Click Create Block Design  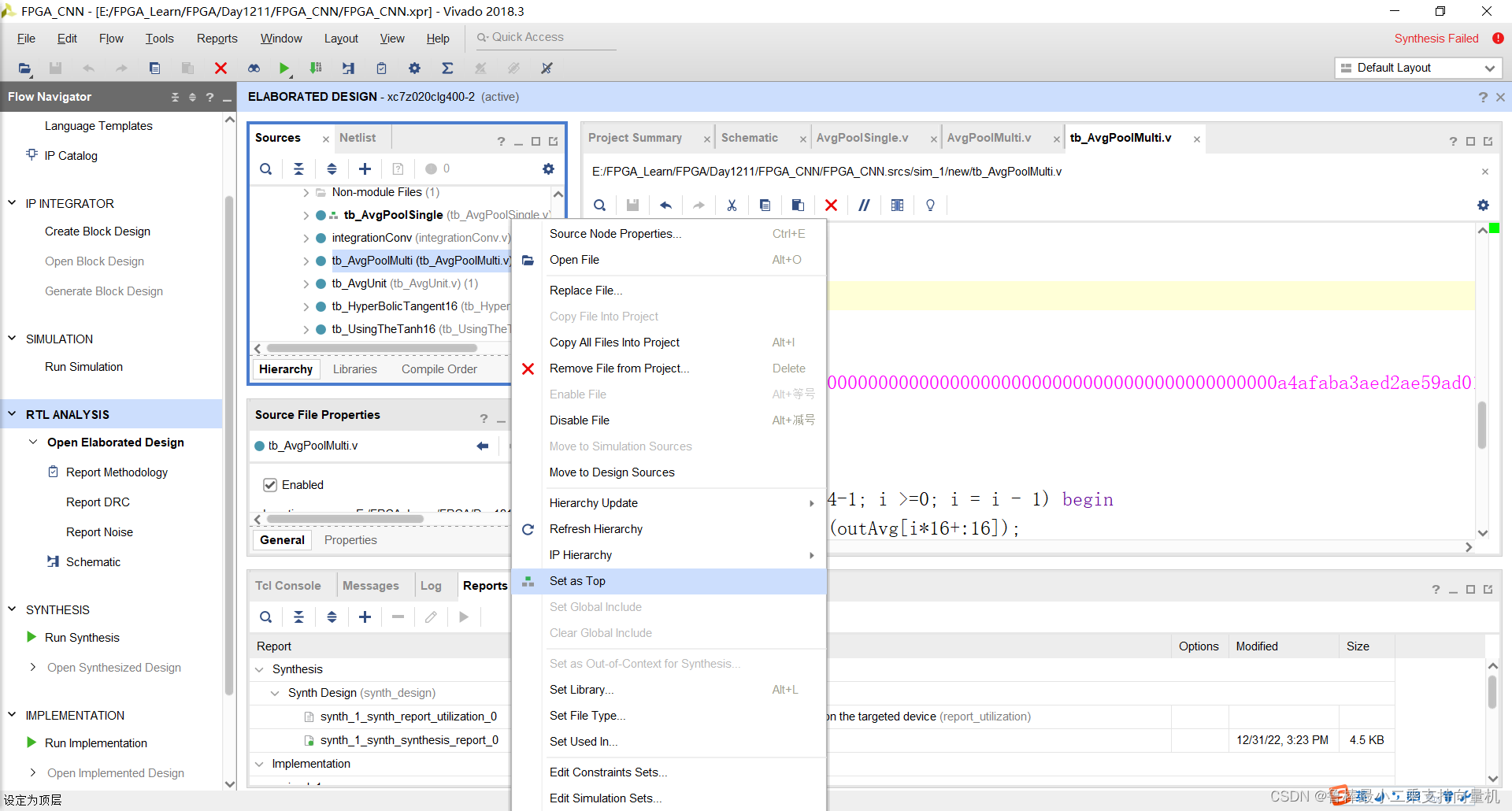pyautogui.click(x=98, y=231)
